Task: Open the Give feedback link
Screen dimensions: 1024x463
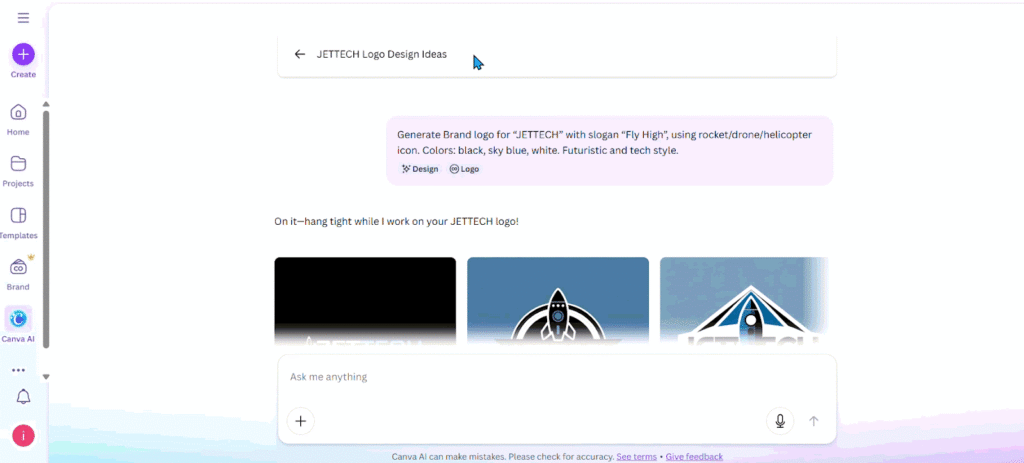Action: pyautogui.click(x=694, y=456)
